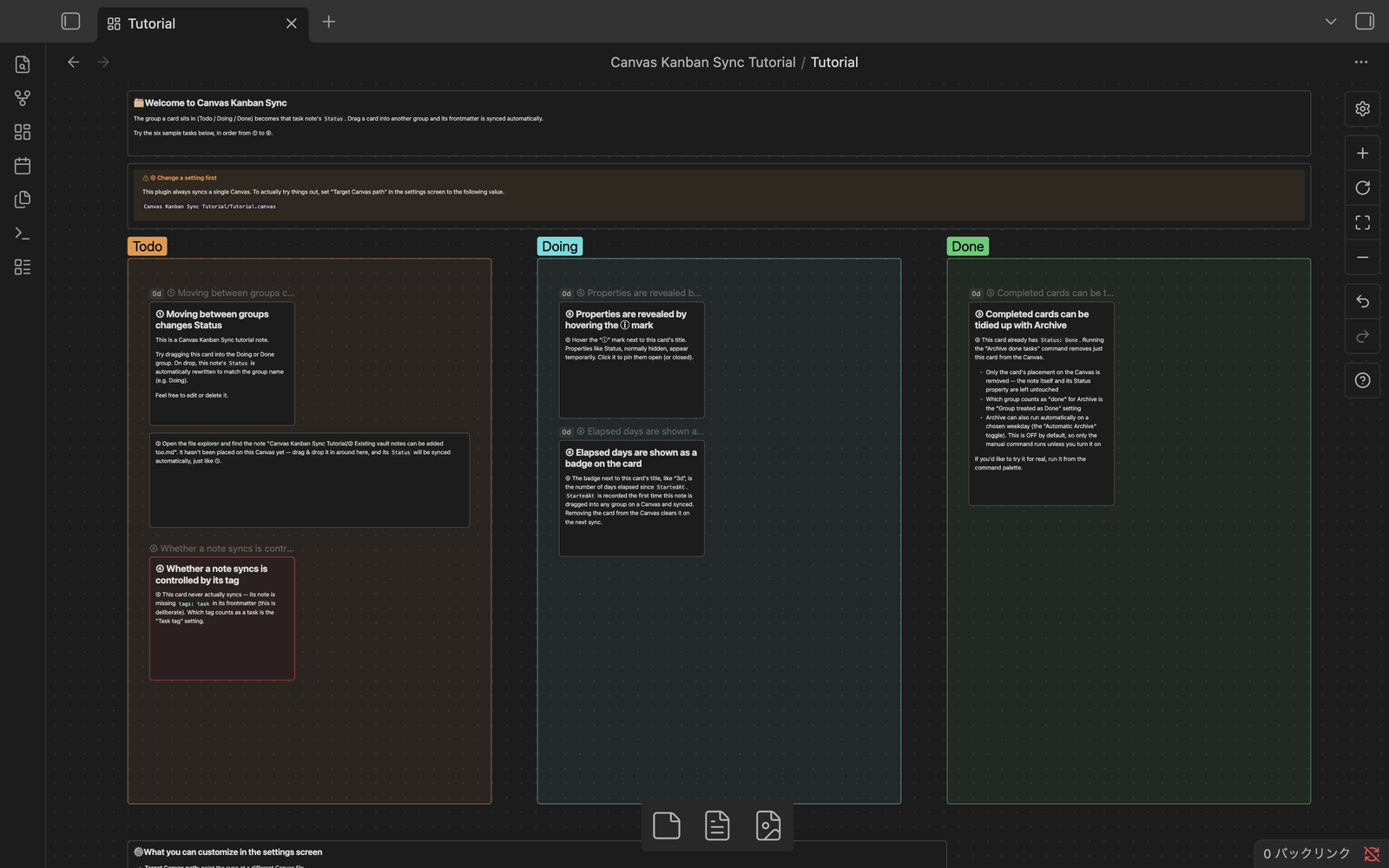Click the 0d badge on Properties are revealed
This screenshot has width=1389, height=868.
[x=566, y=293]
